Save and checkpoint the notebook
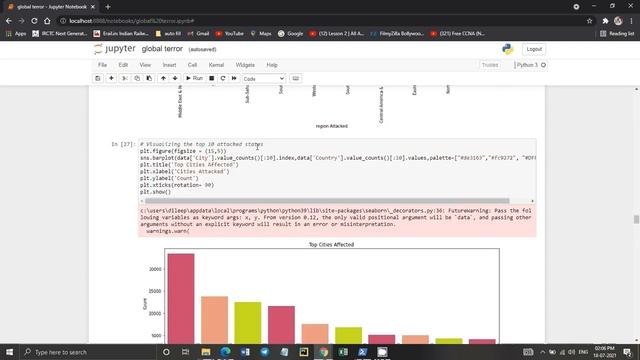 pos(98,78)
